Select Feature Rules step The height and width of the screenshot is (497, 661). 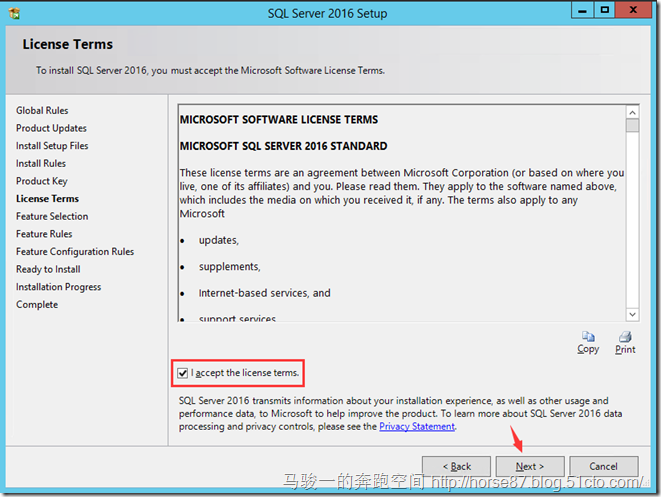click(x=44, y=234)
